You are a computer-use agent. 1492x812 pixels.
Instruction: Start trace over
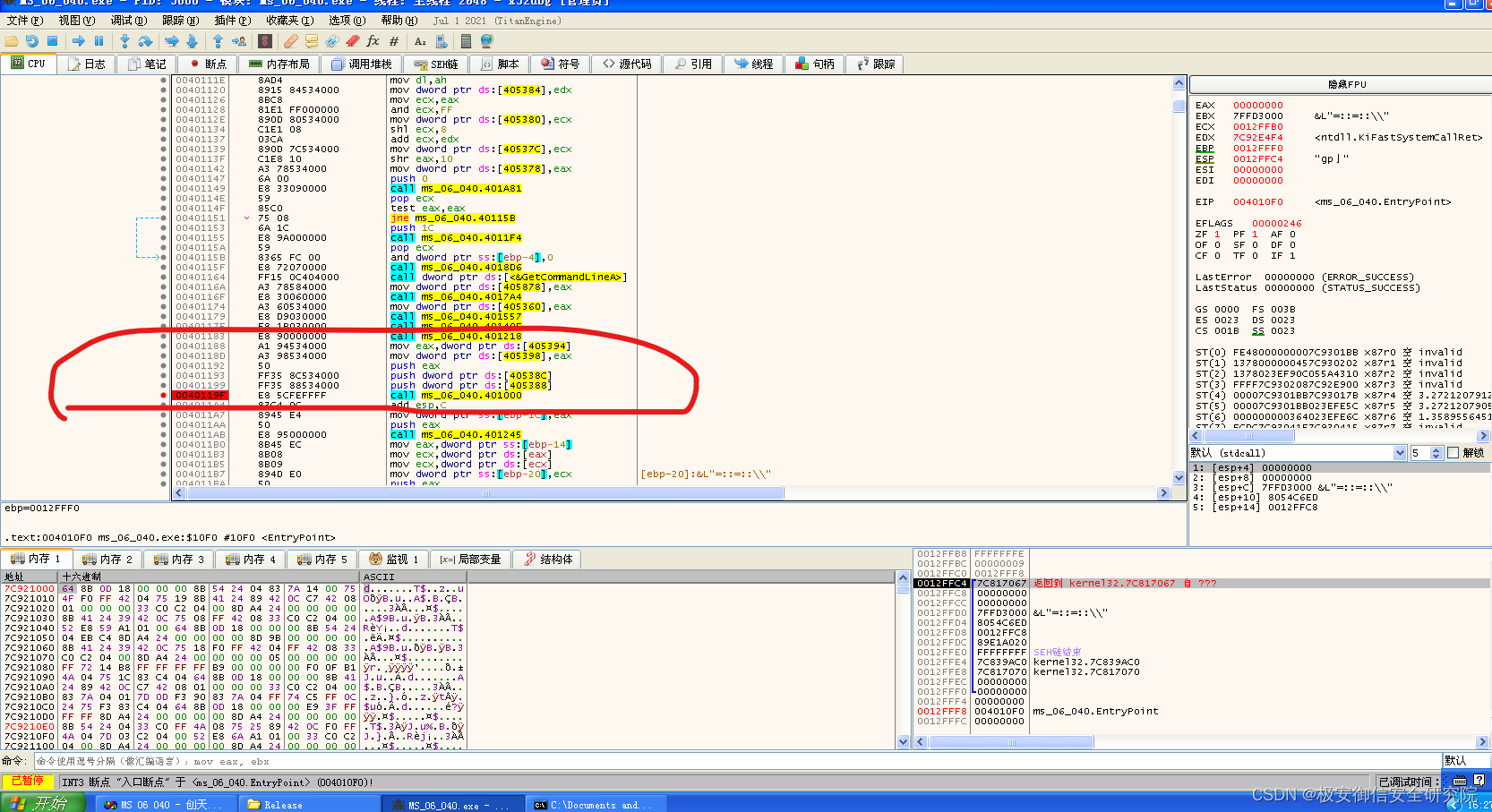193,41
